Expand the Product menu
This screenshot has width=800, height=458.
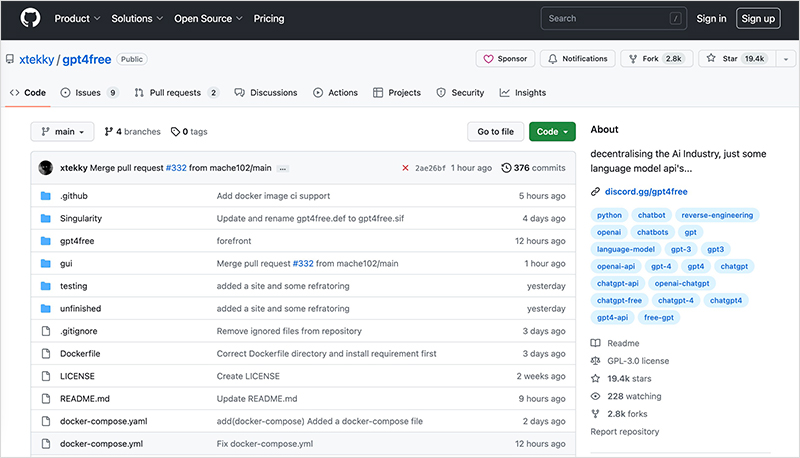point(77,18)
